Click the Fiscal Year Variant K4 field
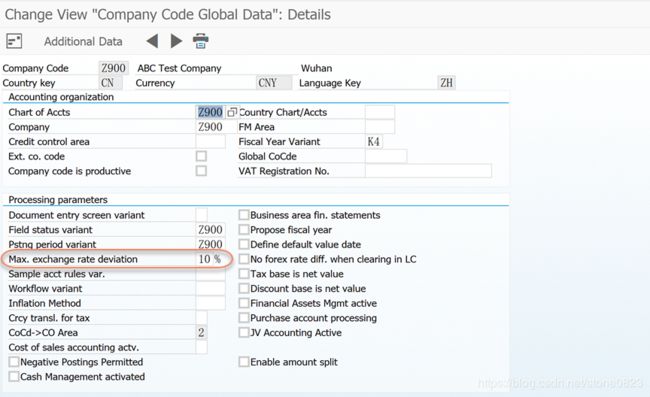650x397 pixels. click(374, 142)
